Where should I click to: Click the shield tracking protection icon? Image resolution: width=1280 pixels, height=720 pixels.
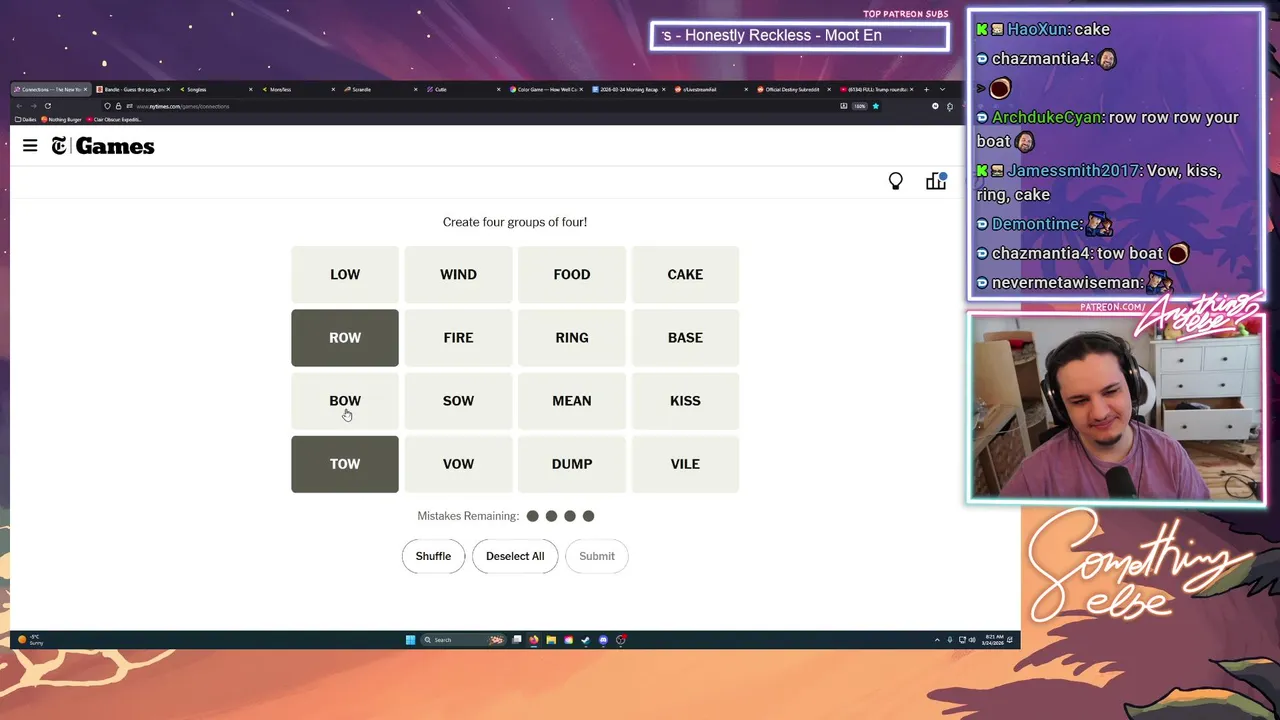(x=108, y=106)
